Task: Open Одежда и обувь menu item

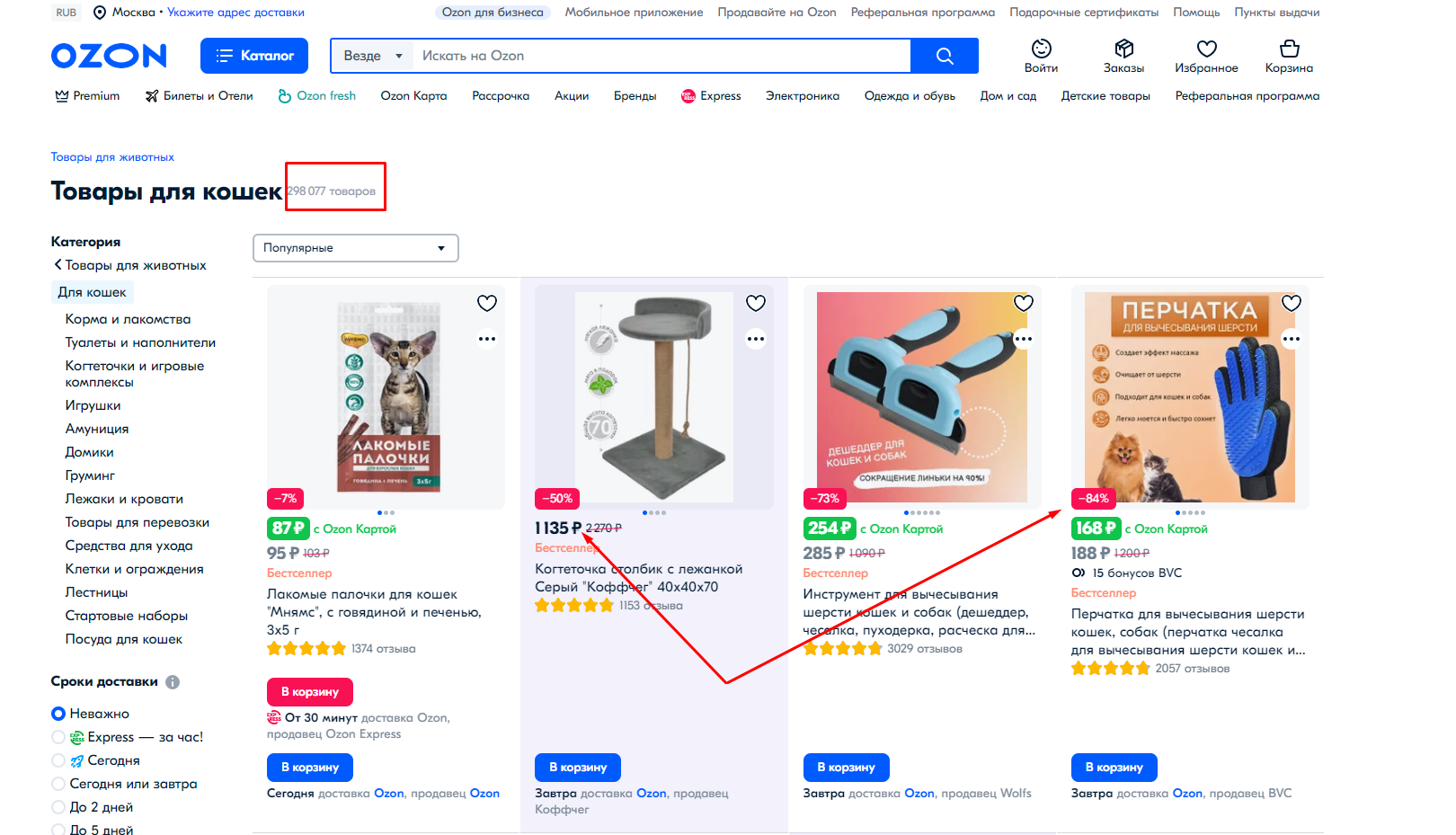Action: [x=910, y=96]
